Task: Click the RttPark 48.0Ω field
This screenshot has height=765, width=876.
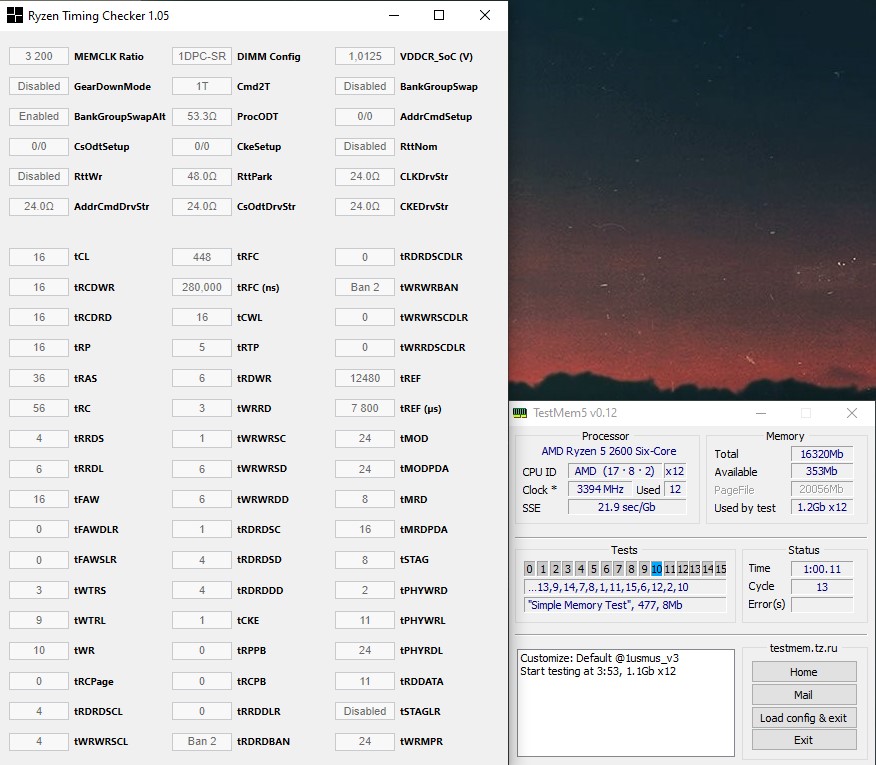Action: tap(202, 177)
